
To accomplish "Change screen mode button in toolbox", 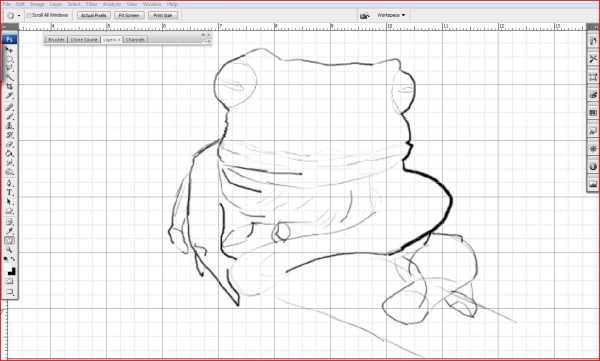I will [9, 292].
